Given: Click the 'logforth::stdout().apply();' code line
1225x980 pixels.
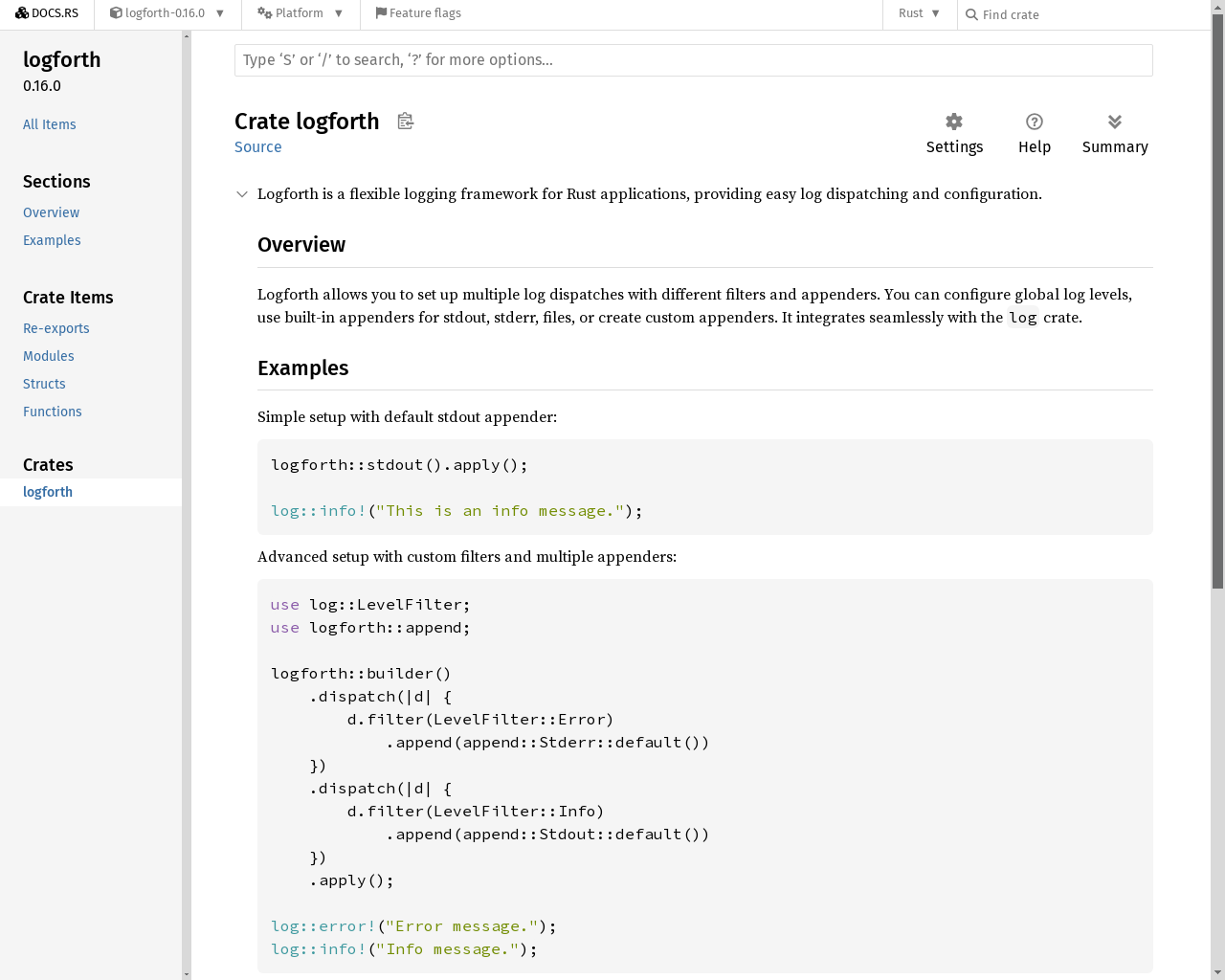Looking at the screenshot, I should [x=399, y=465].
